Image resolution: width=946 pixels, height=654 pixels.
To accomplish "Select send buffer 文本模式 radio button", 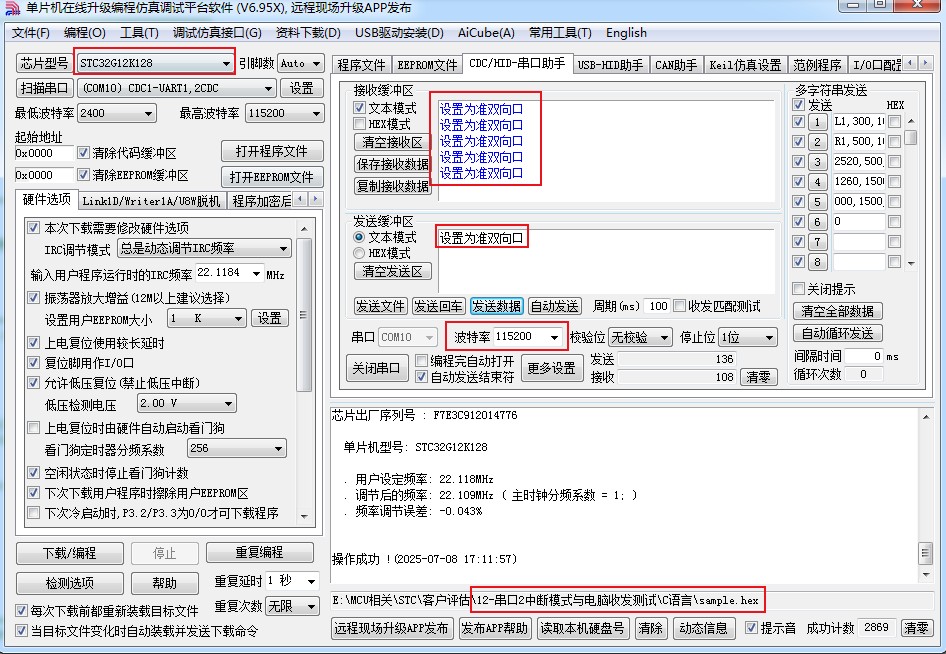I will click(359, 237).
